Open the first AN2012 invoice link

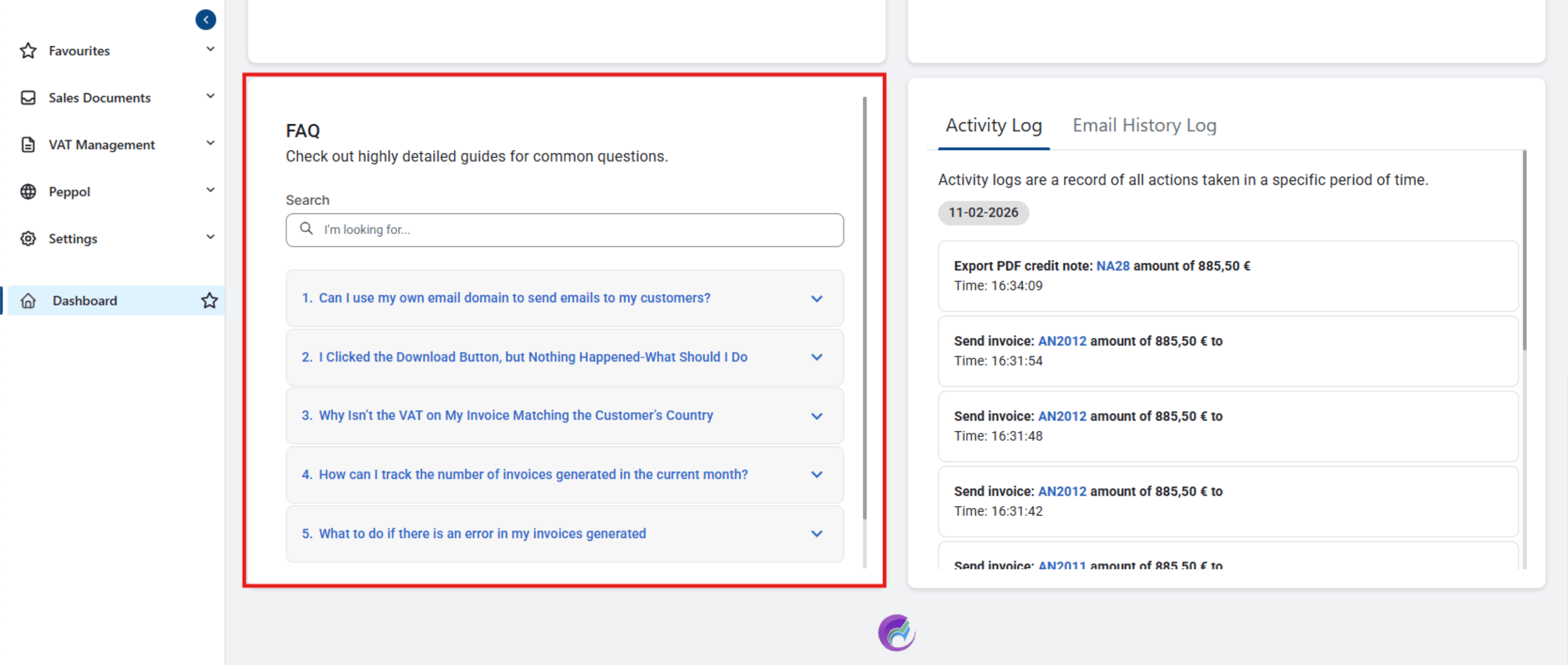pos(1062,341)
